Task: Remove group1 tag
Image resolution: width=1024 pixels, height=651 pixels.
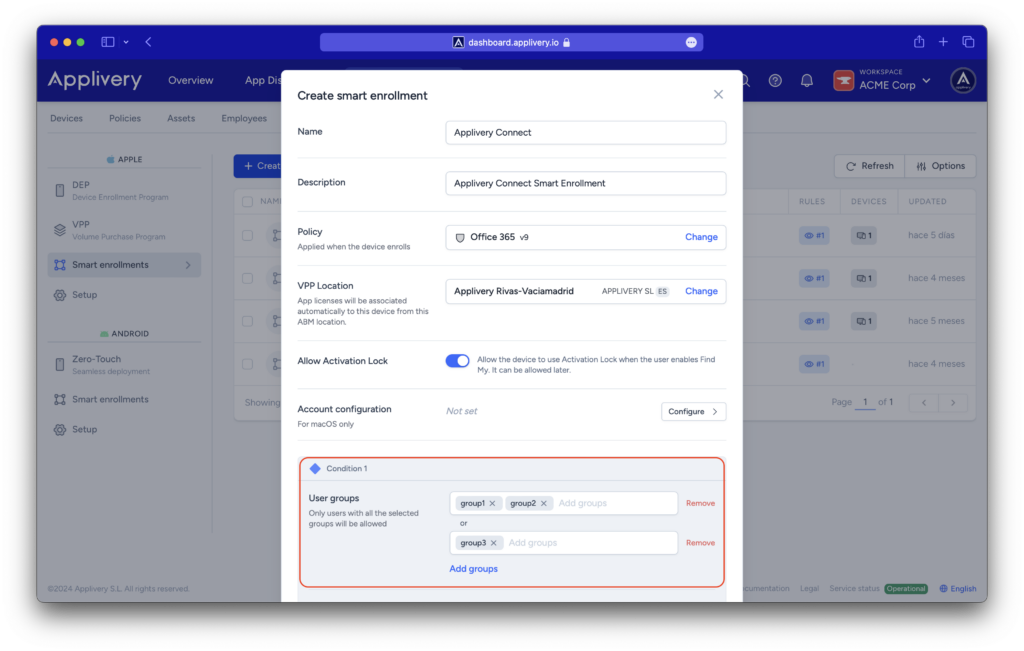Action: pos(492,503)
